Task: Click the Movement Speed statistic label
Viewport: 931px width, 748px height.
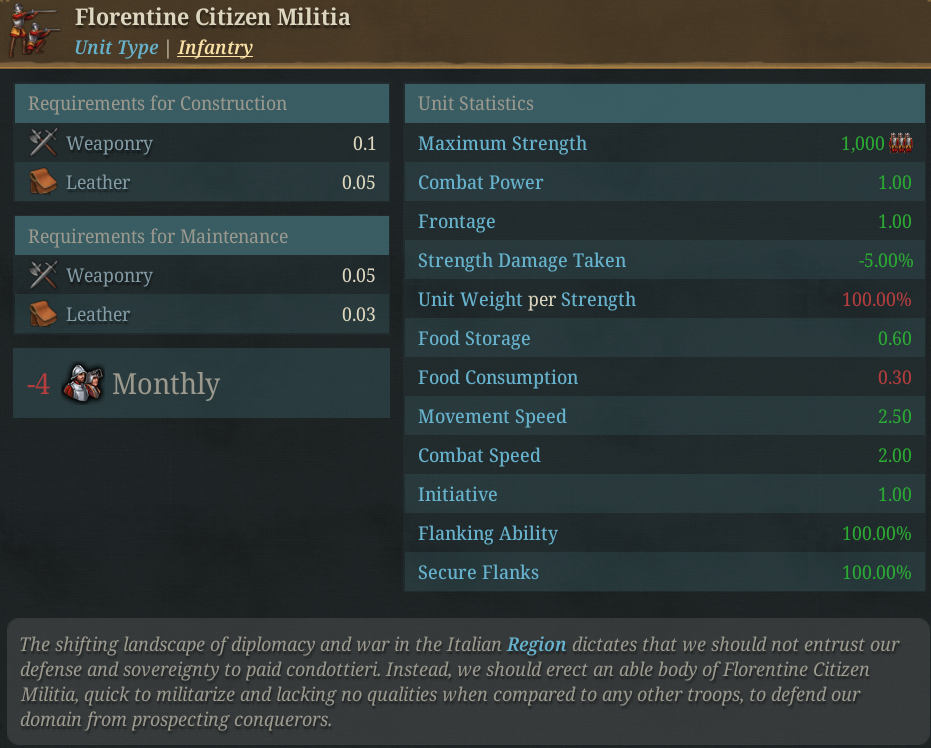Action: click(x=492, y=416)
